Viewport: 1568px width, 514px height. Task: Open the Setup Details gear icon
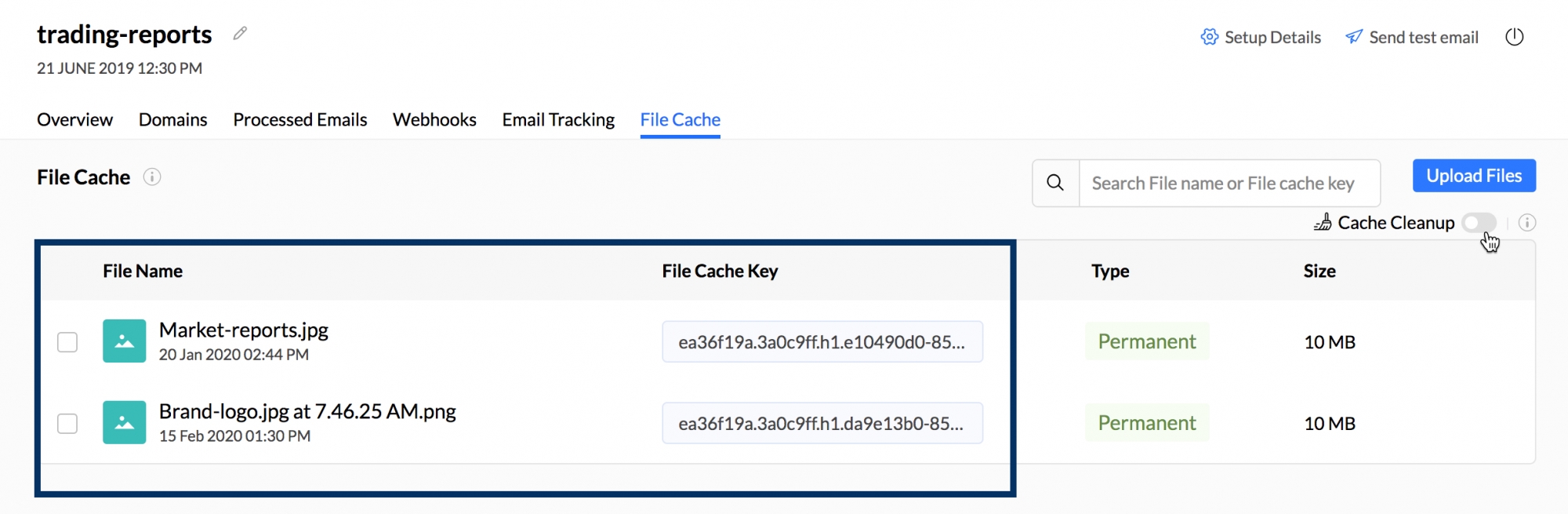pyautogui.click(x=1208, y=37)
